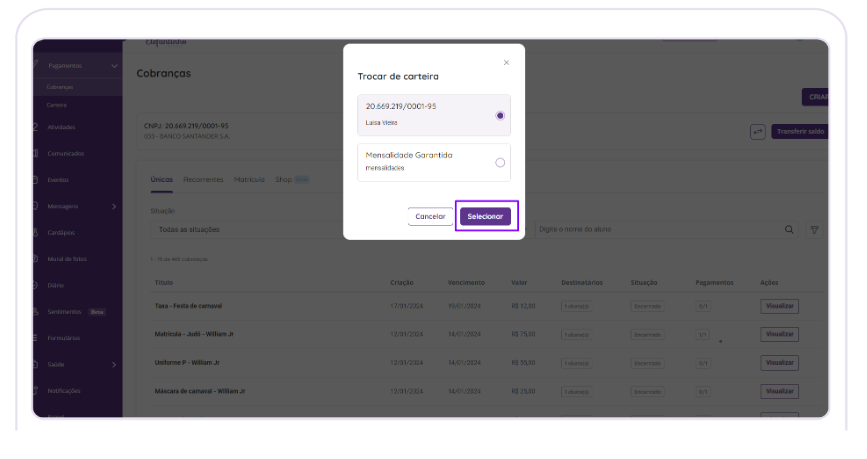This screenshot has width=867, height=459.
Task: Click the Transferir saldo button
Action: (x=799, y=132)
